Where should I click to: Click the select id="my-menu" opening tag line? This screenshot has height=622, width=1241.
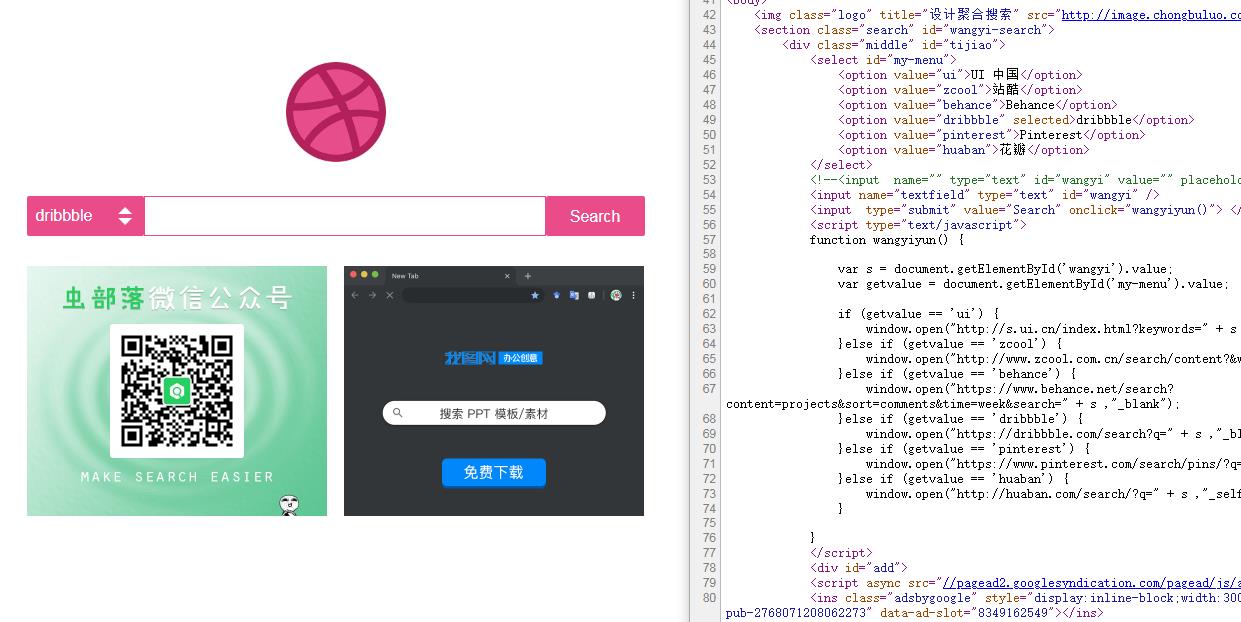pos(883,60)
